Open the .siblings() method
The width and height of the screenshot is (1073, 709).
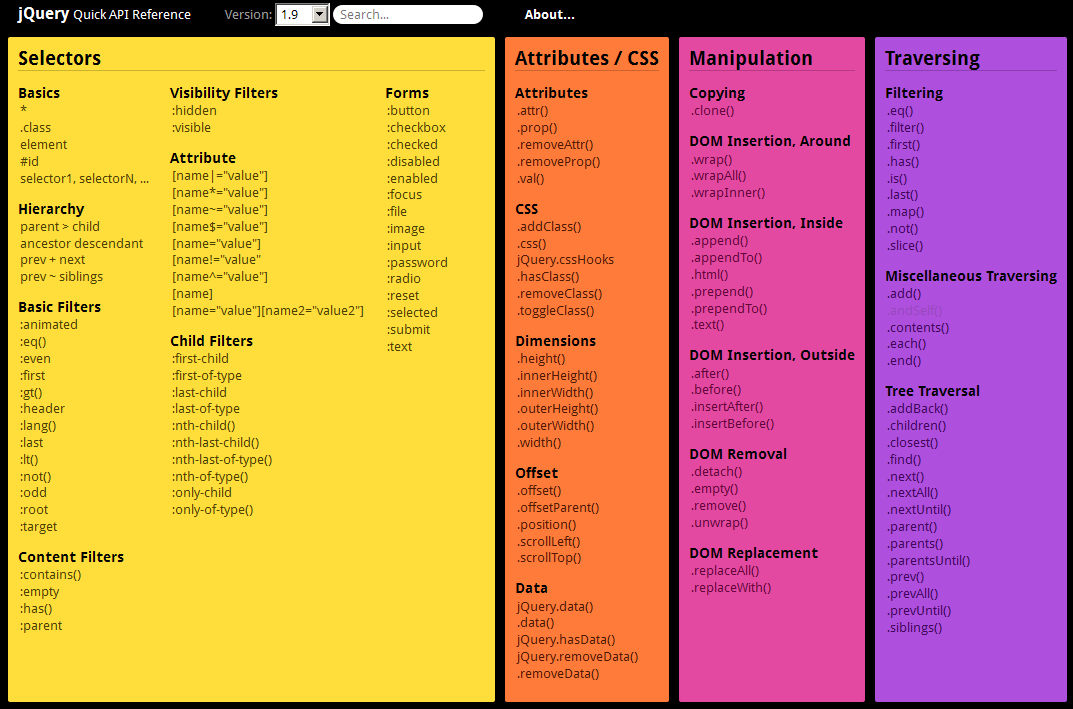(914, 628)
